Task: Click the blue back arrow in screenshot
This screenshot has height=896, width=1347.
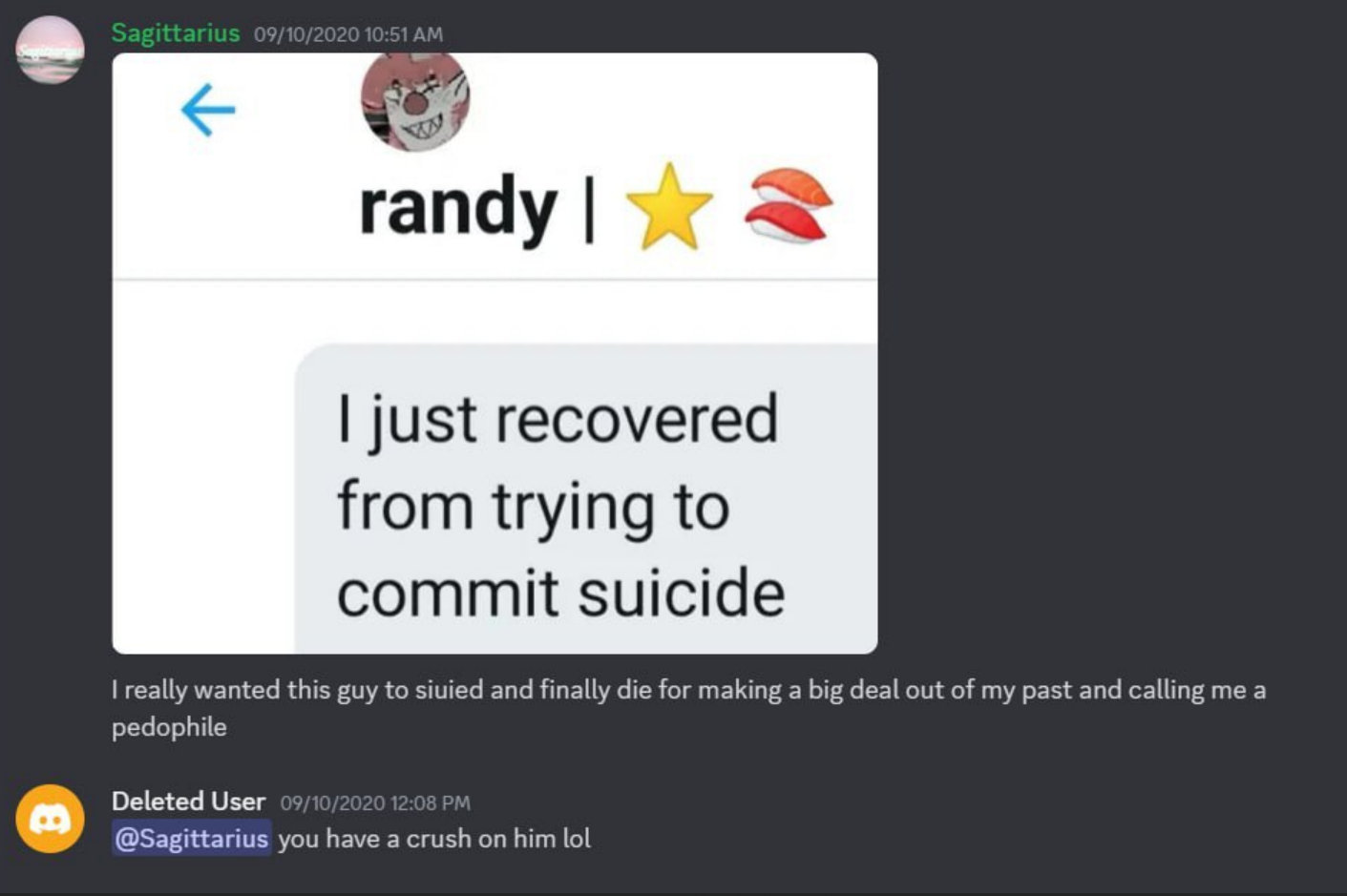Action: [208, 110]
